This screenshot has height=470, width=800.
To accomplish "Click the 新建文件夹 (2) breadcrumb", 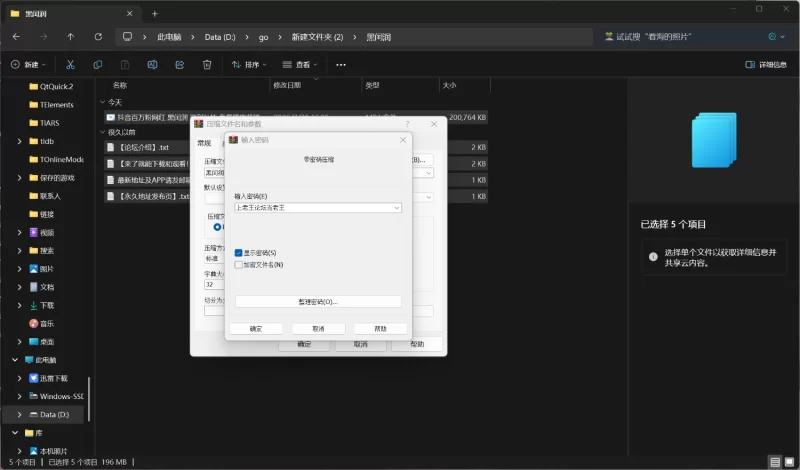I will tap(317, 37).
